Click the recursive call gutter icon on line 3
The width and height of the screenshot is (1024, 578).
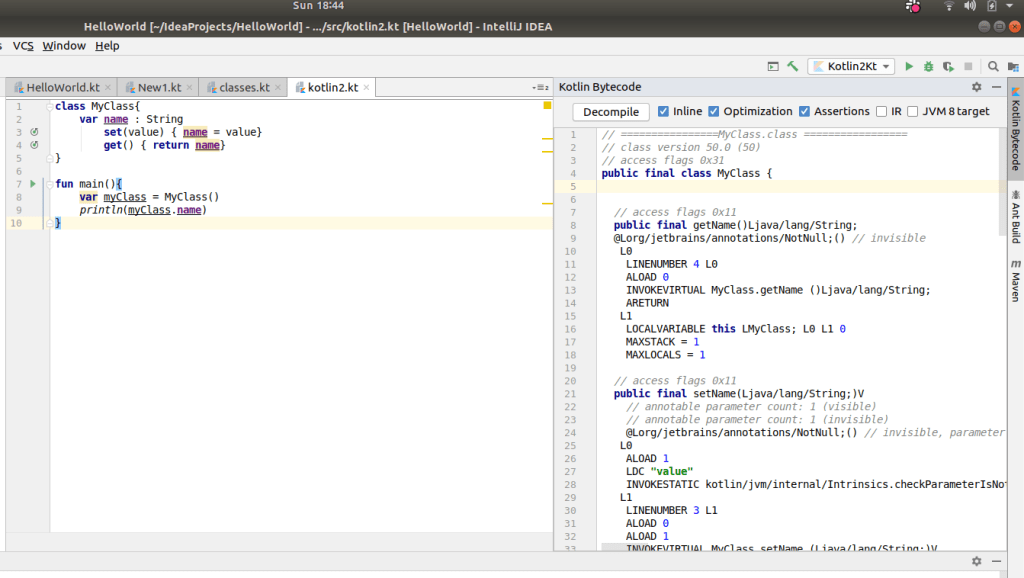click(33, 132)
